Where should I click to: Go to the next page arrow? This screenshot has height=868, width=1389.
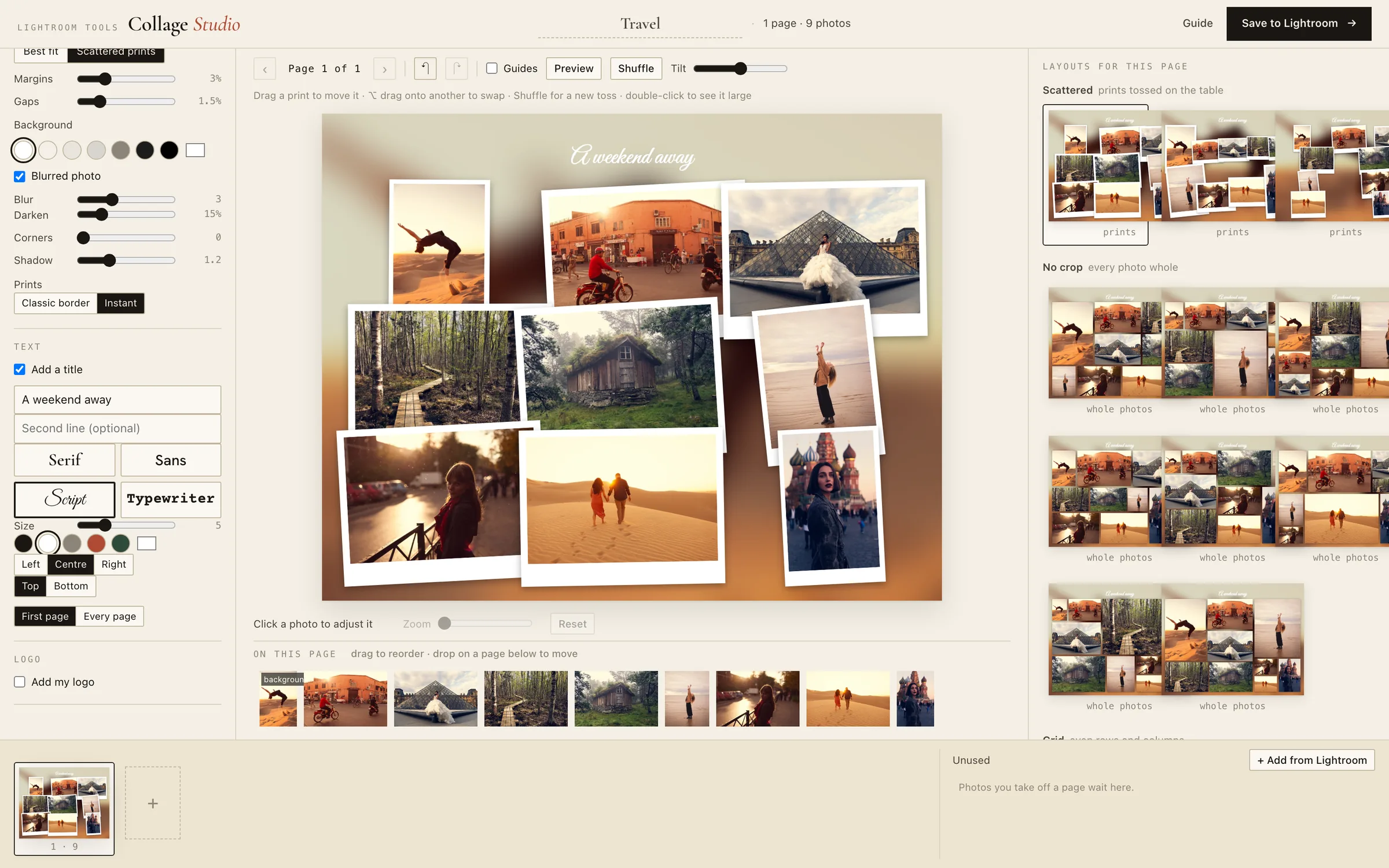[384, 69]
